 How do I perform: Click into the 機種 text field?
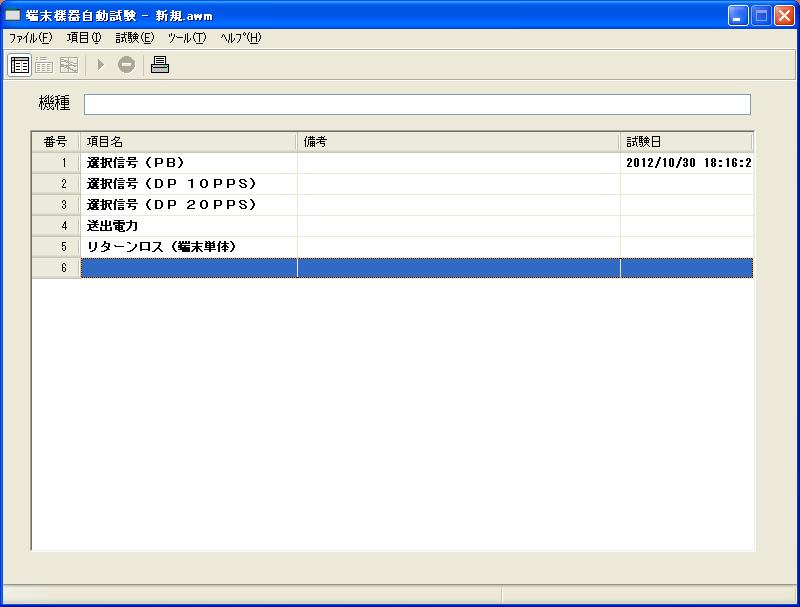(x=416, y=105)
